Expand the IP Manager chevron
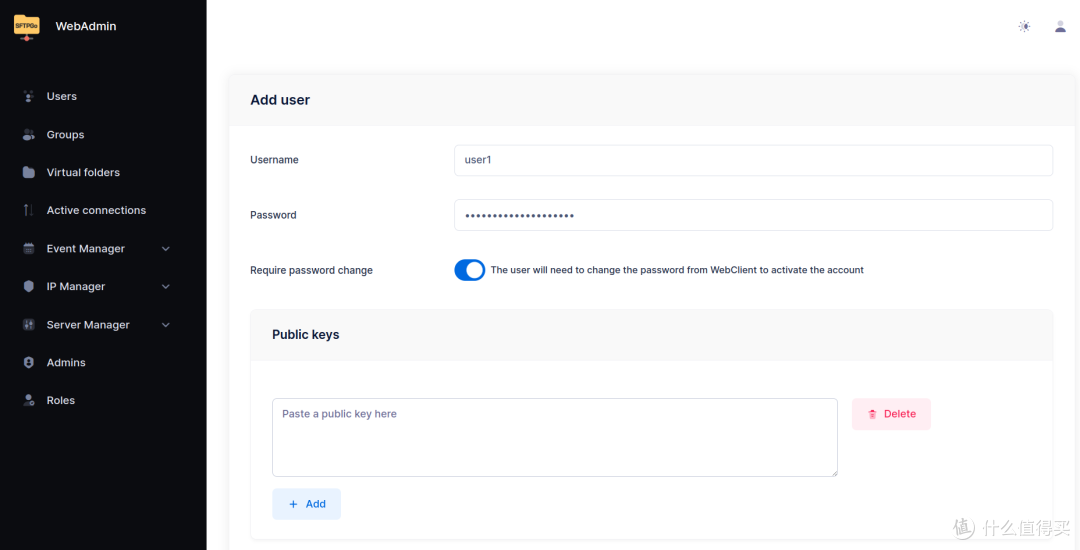Screen dimensions: 1080x550 pos(165,286)
